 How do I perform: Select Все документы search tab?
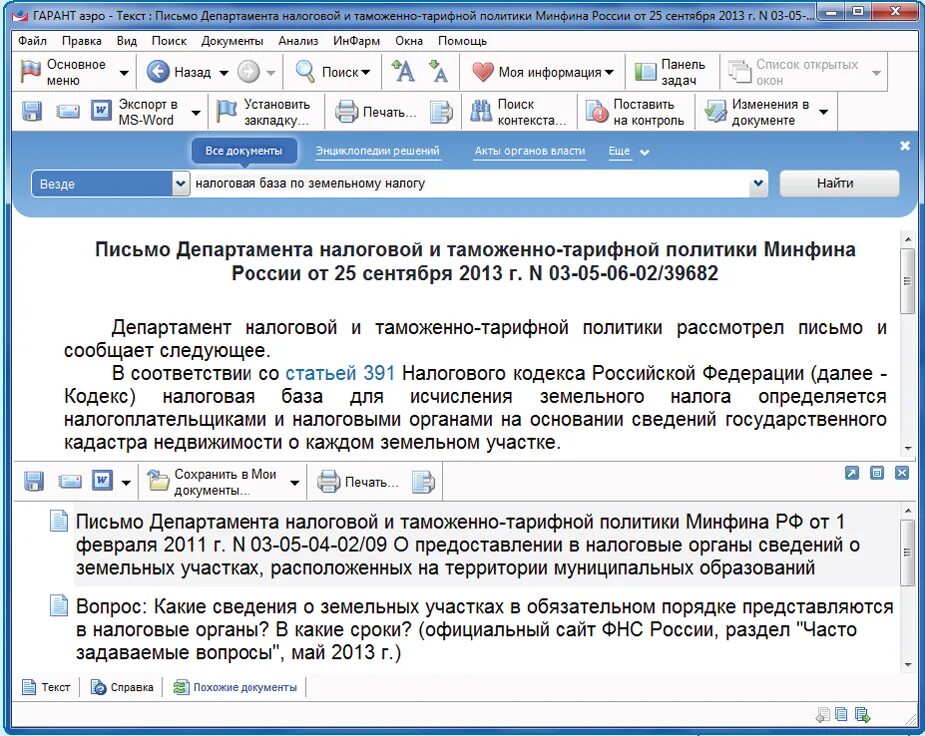[244, 151]
